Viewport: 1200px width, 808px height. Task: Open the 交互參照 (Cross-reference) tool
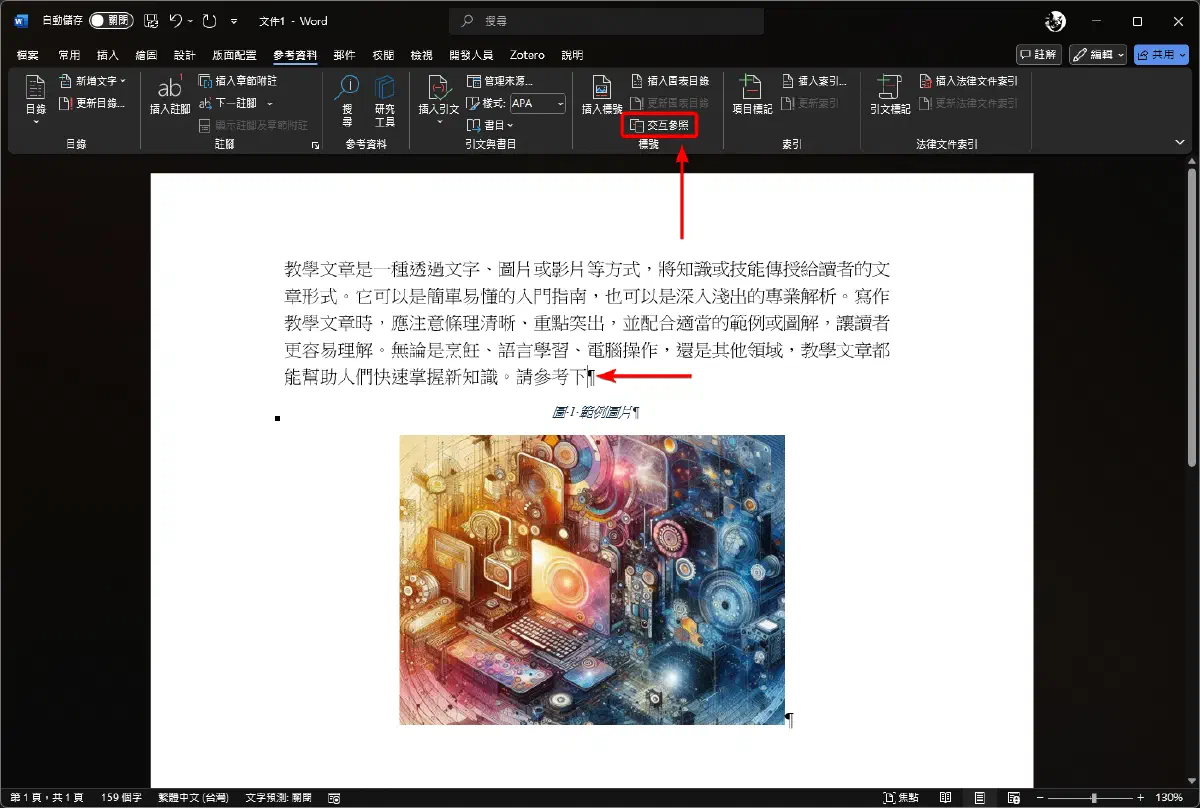tap(658, 125)
